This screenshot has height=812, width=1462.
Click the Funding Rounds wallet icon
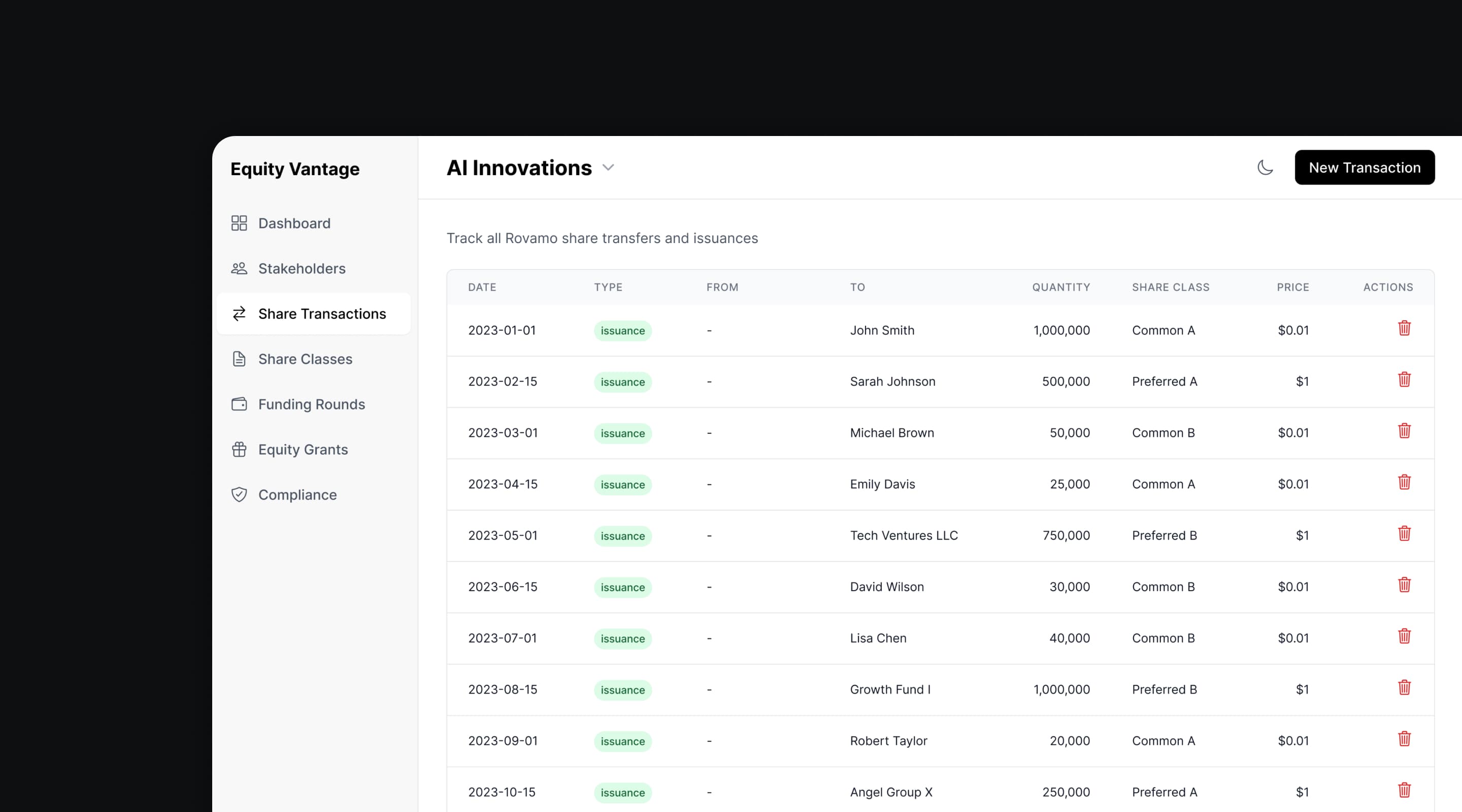239,404
